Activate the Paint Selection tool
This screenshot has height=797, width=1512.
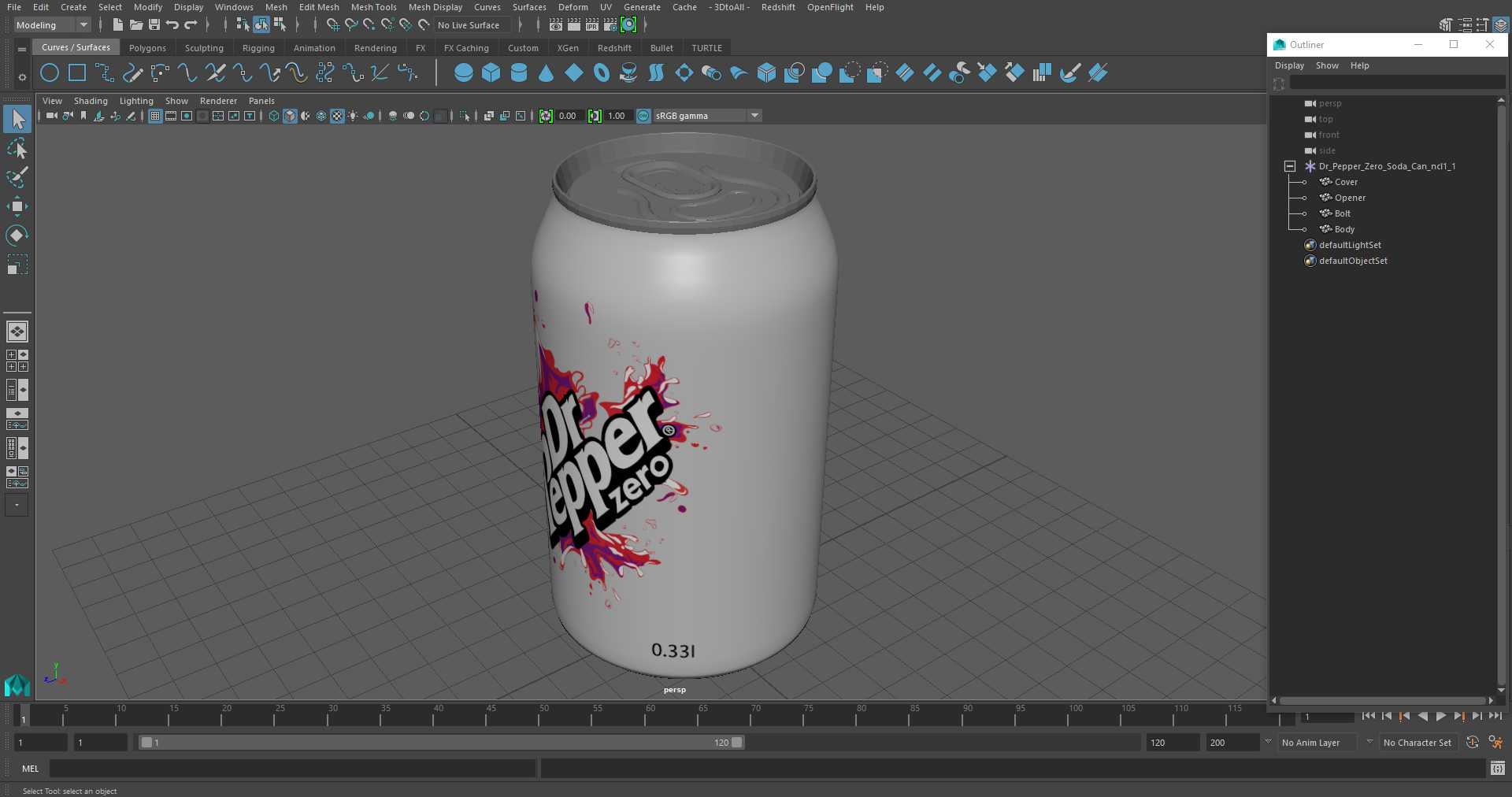[17, 177]
